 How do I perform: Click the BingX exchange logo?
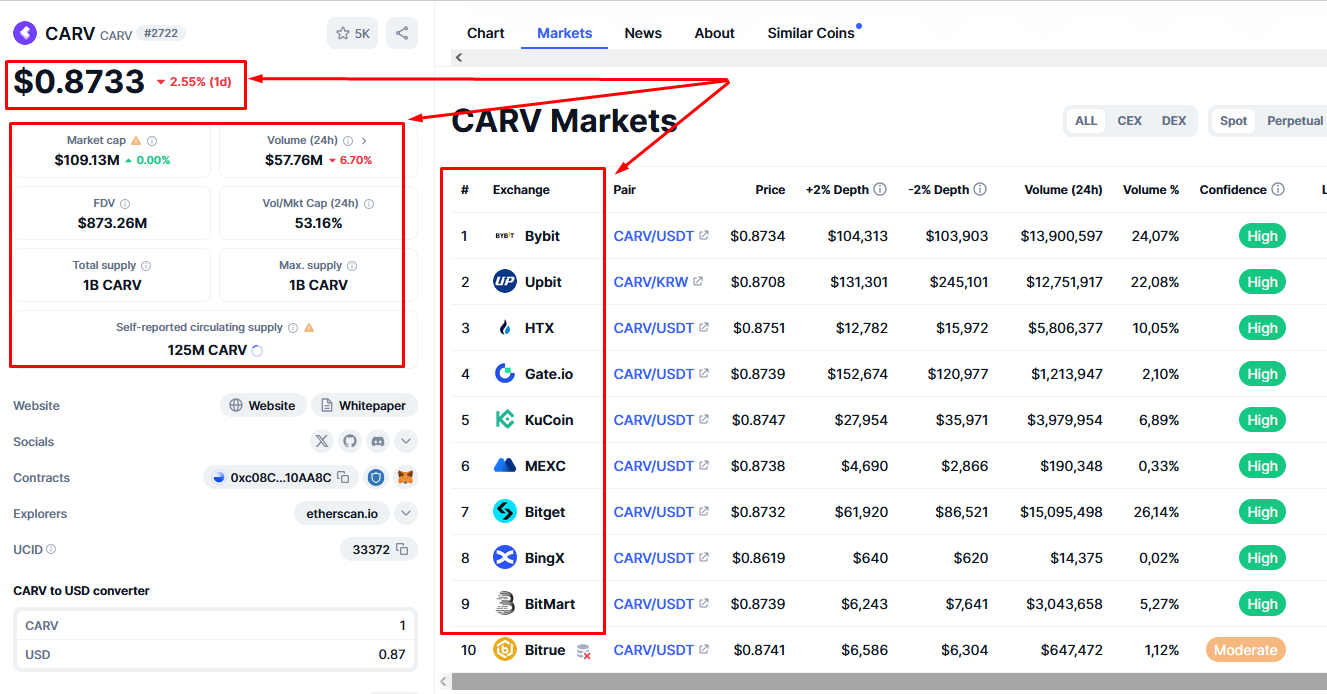[x=505, y=558]
